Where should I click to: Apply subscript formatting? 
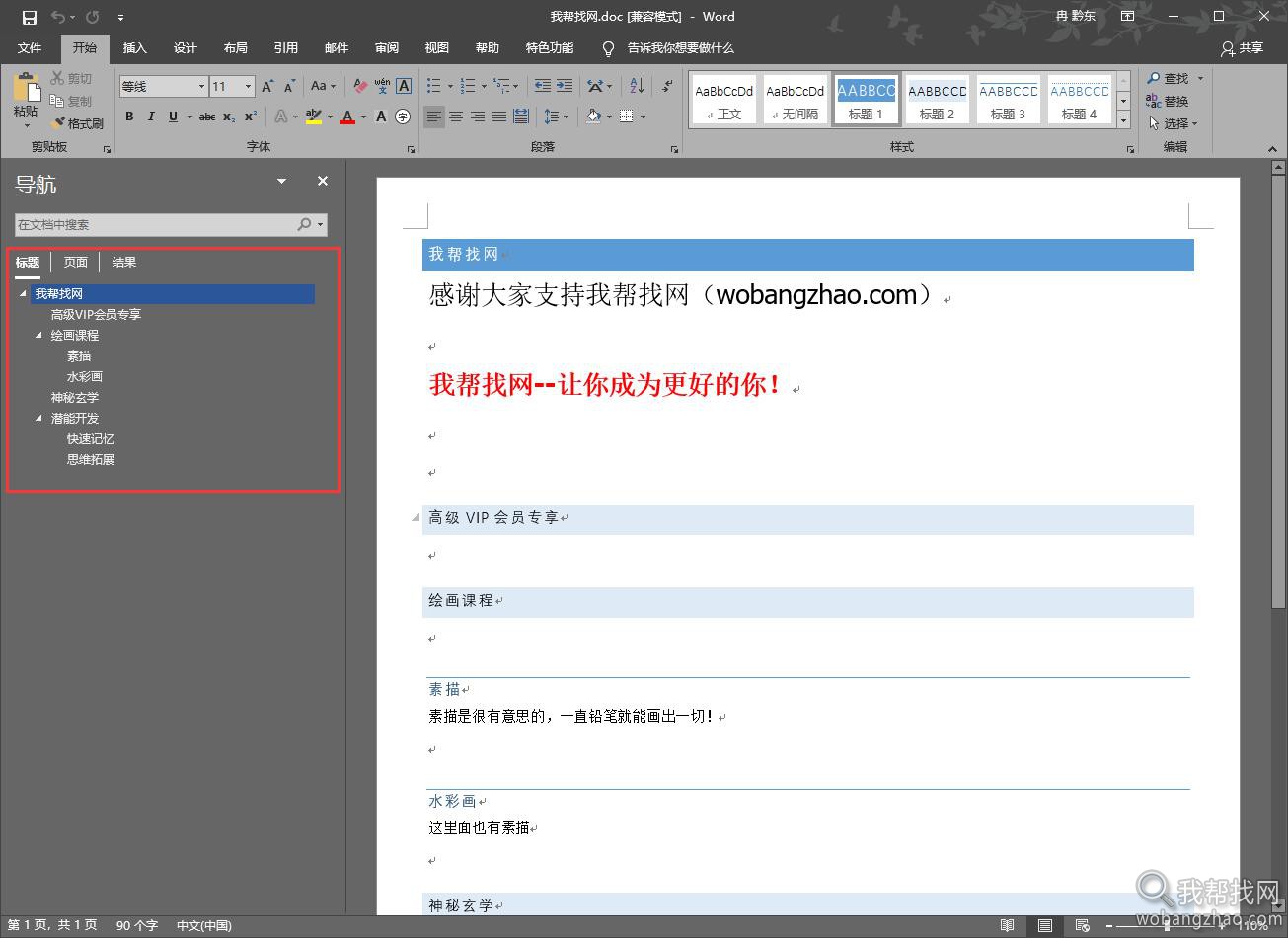(x=229, y=117)
